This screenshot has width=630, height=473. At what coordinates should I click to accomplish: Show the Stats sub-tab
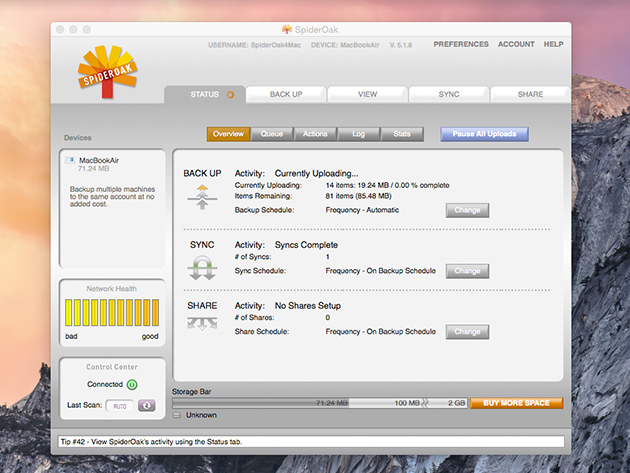402,134
